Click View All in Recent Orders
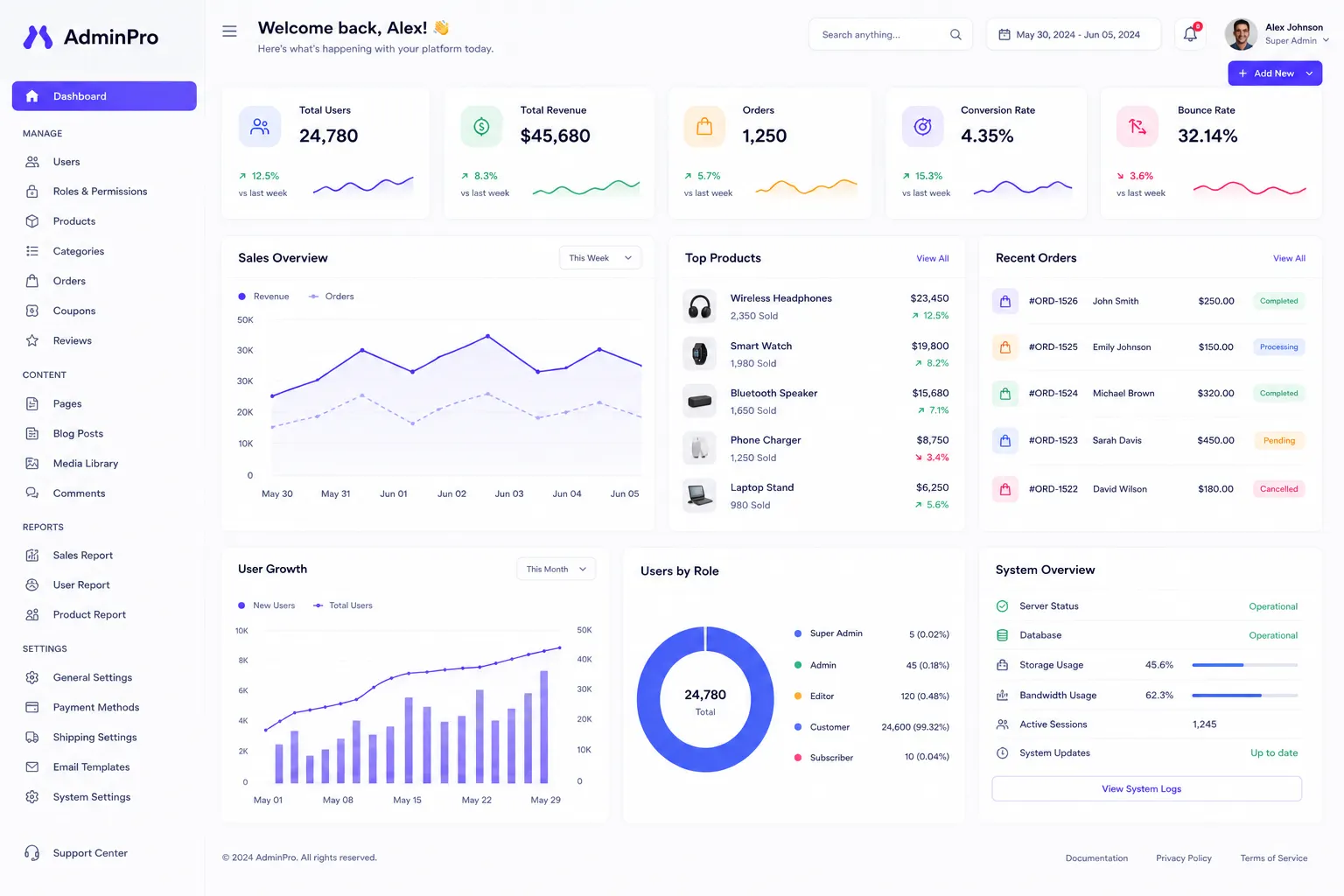Viewport: 1344px width, 896px height. (x=1289, y=259)
